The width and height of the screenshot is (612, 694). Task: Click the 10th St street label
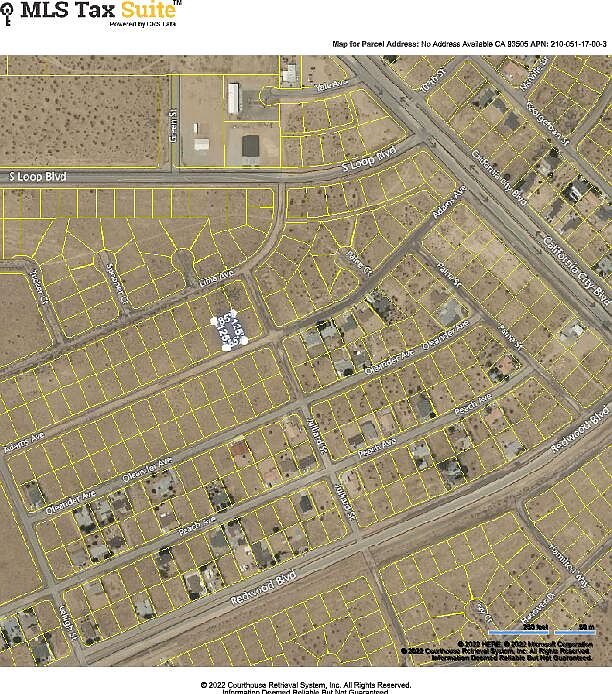tap(433, 79)
